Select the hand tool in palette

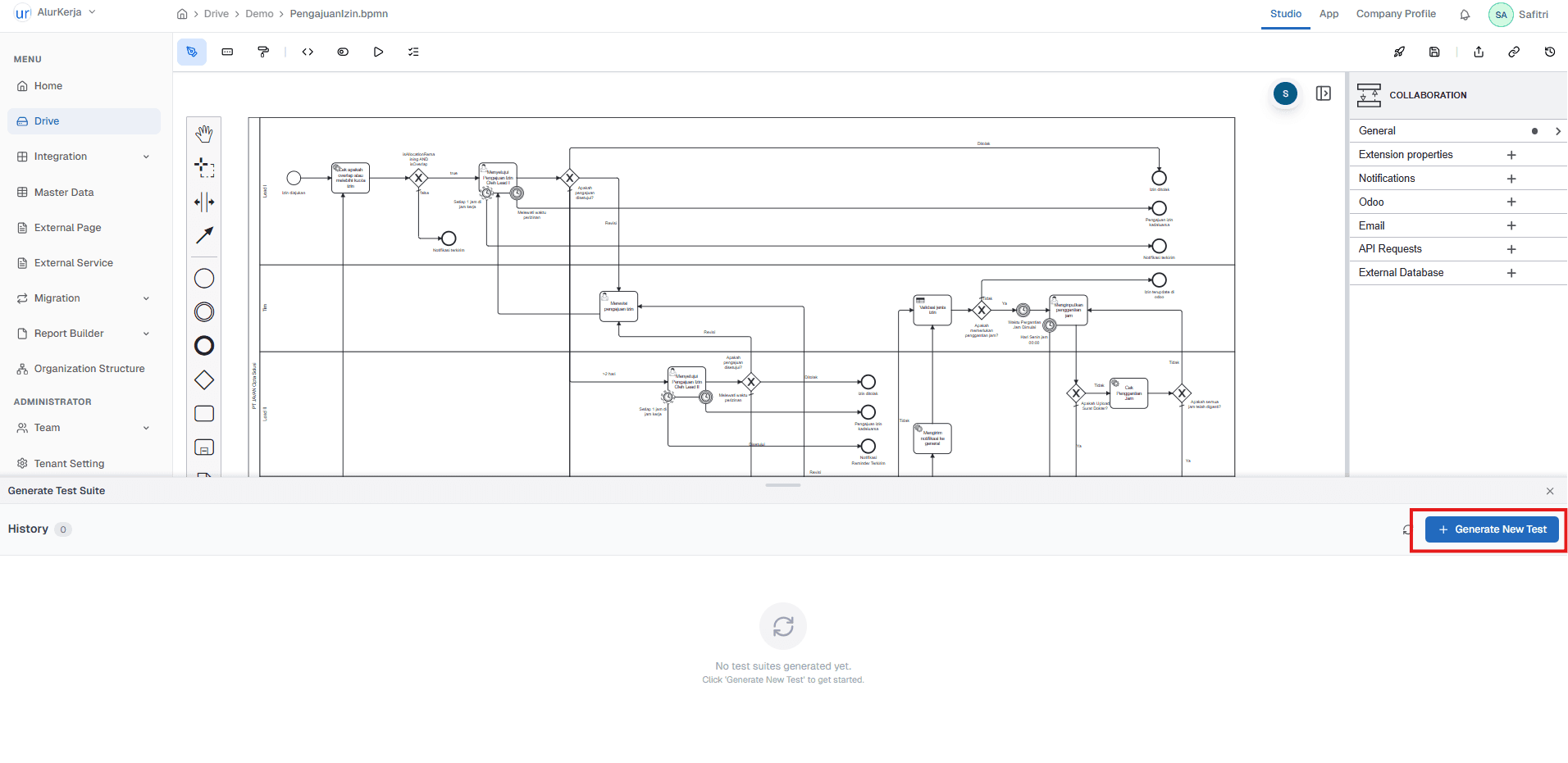(204, 134)
